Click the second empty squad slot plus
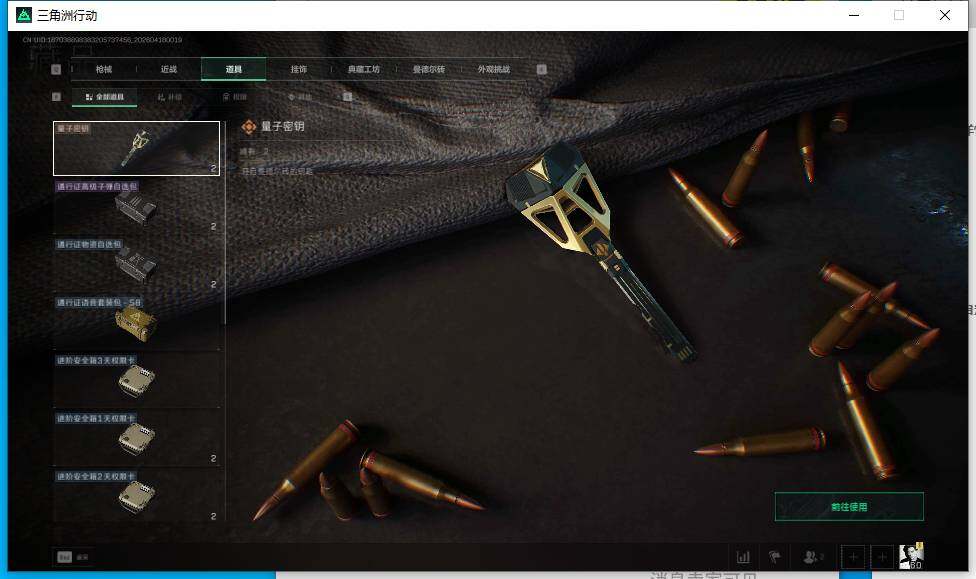Image resolution: width=976 pixels, height=579 pixels. pos(882,557)
